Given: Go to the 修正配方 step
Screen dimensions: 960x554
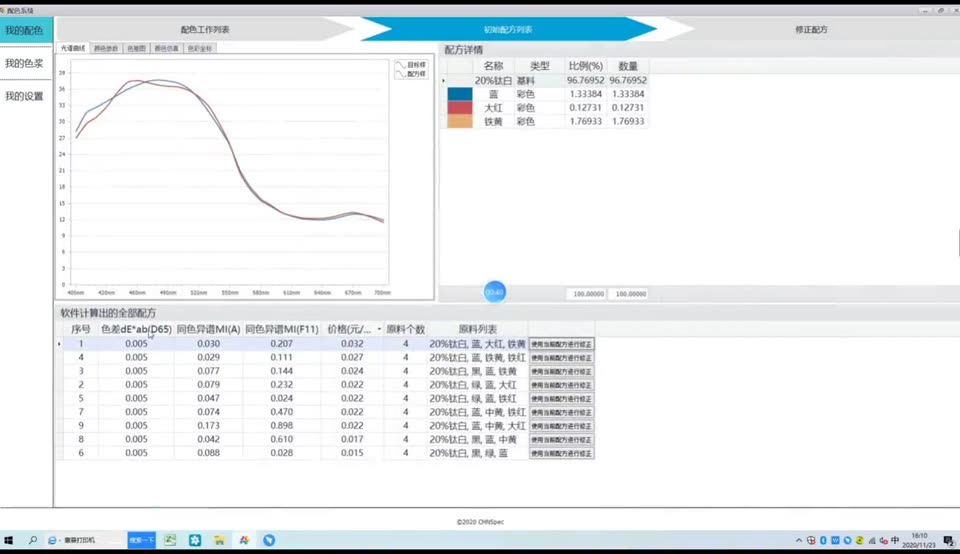Looking at the screenshot, I should click(x=811, y=29).
